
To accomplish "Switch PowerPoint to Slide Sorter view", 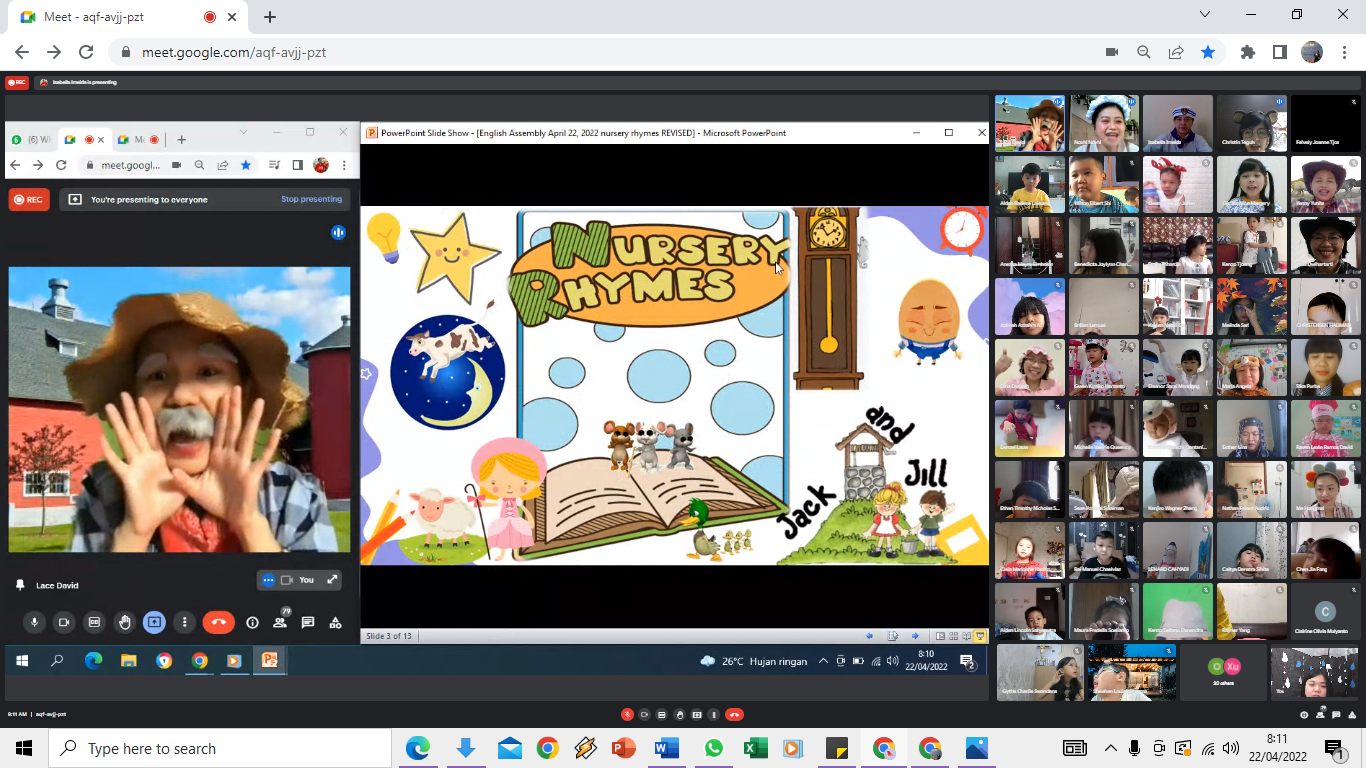I will click(x=953, y=636).
